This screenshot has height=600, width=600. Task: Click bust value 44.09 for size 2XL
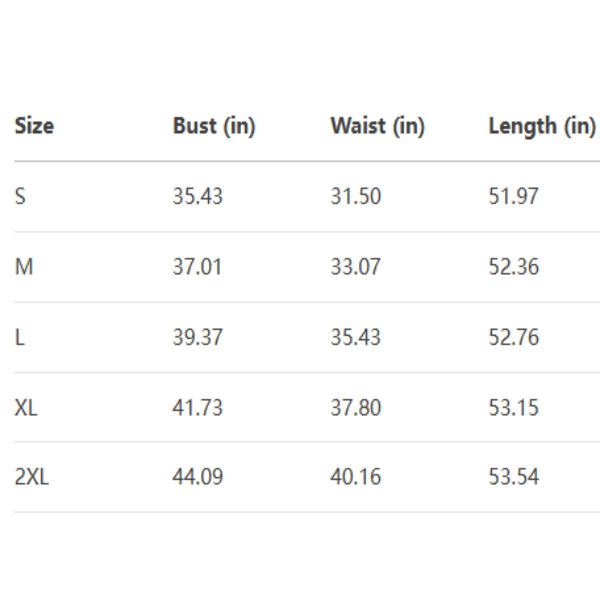(x=197, y=477)
